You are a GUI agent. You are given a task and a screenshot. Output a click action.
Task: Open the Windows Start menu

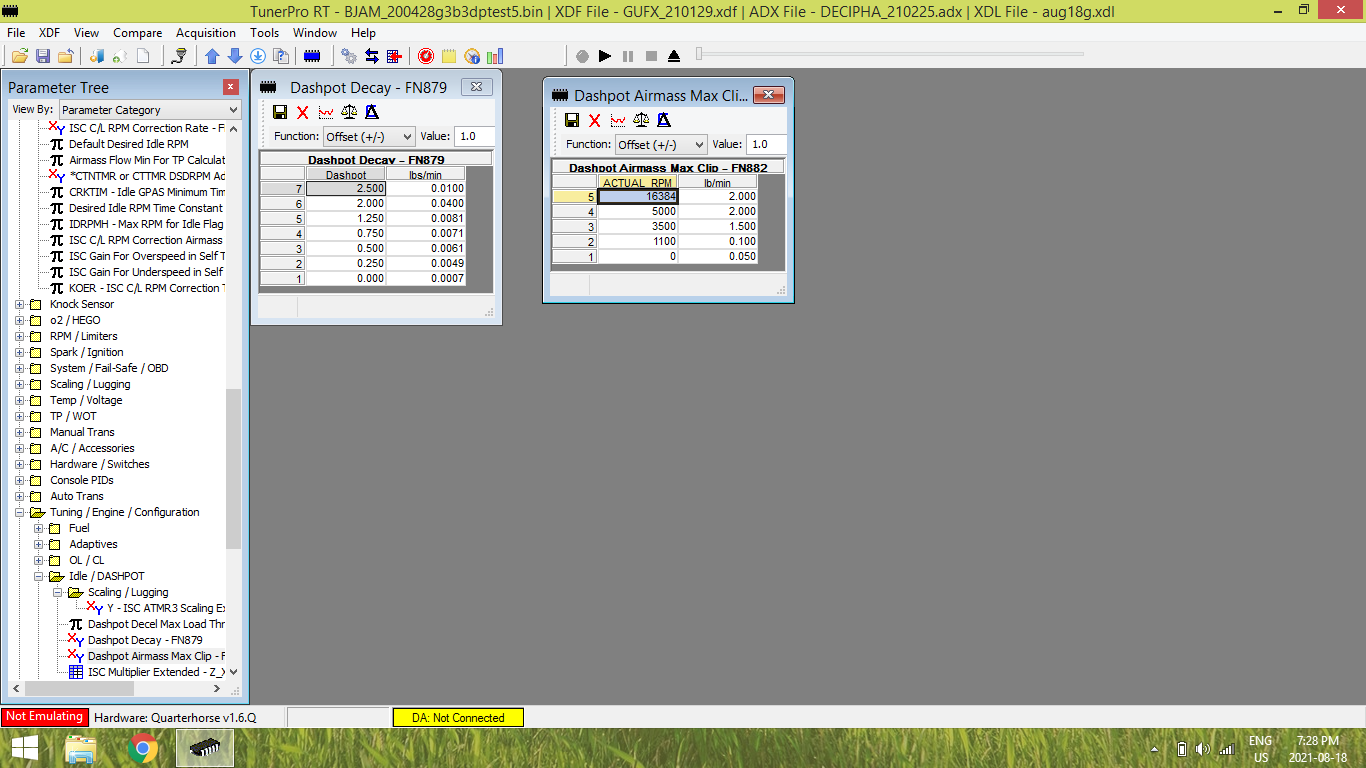(x=25, y=748)
